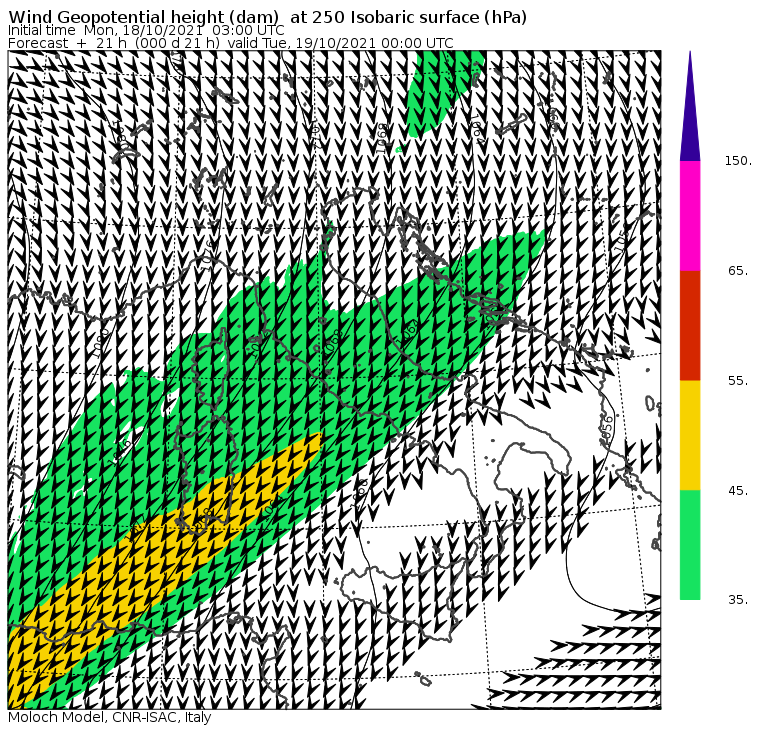This screenshot has height=731, width=760.
Task: Click the legend value '150.'
Action: click(738, 161)
